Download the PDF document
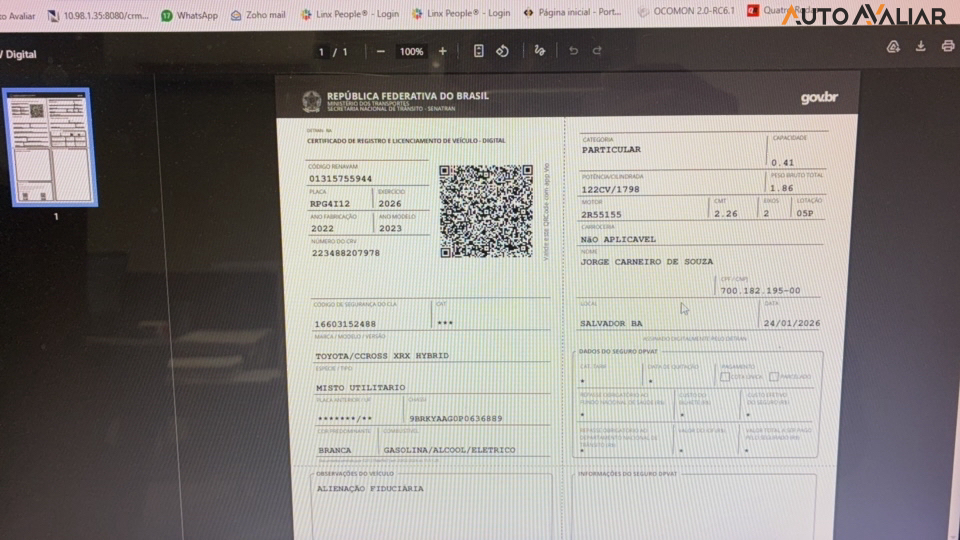 click(x=921, y=47)
